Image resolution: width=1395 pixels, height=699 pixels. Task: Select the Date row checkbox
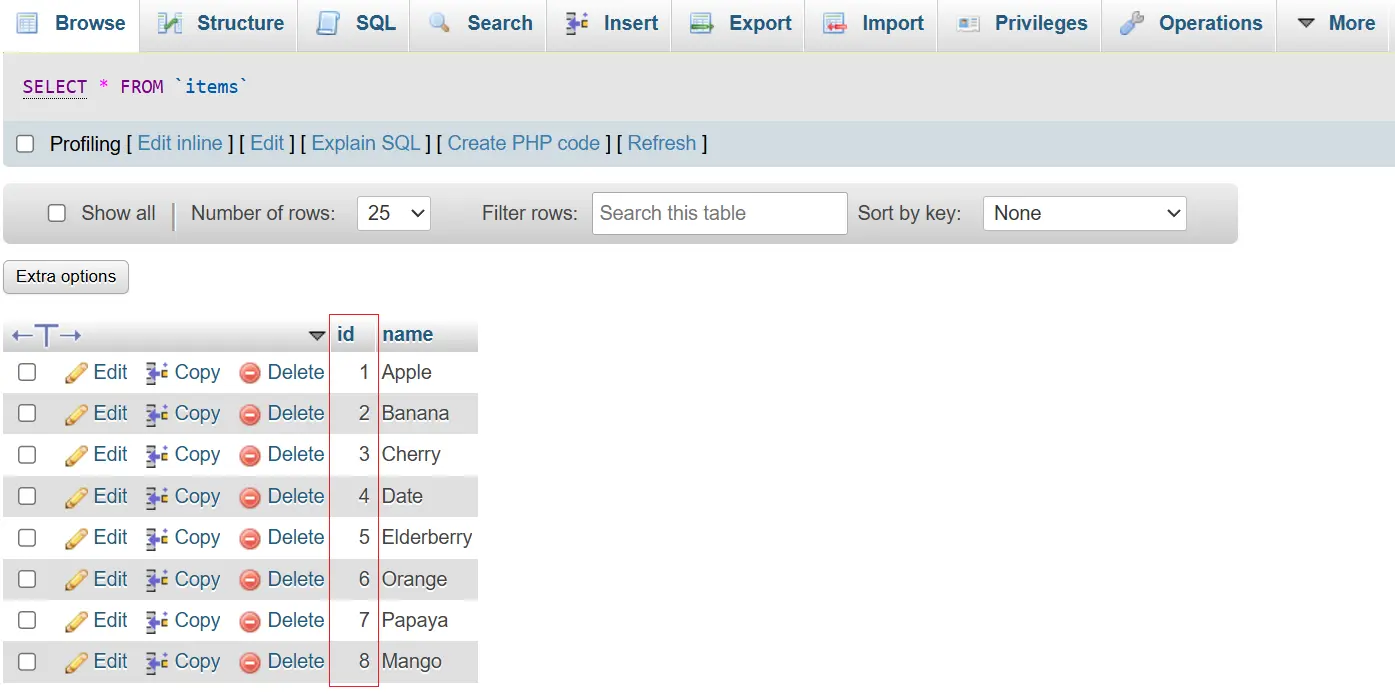[x=27, y=496]
